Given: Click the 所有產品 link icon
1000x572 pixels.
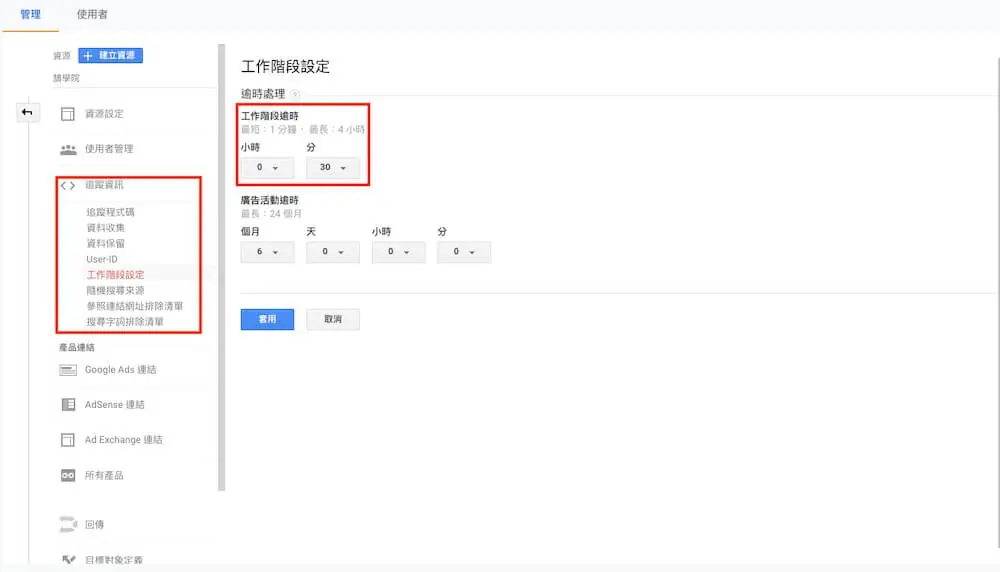Looking at the screenshot, I should coord(68,476).
